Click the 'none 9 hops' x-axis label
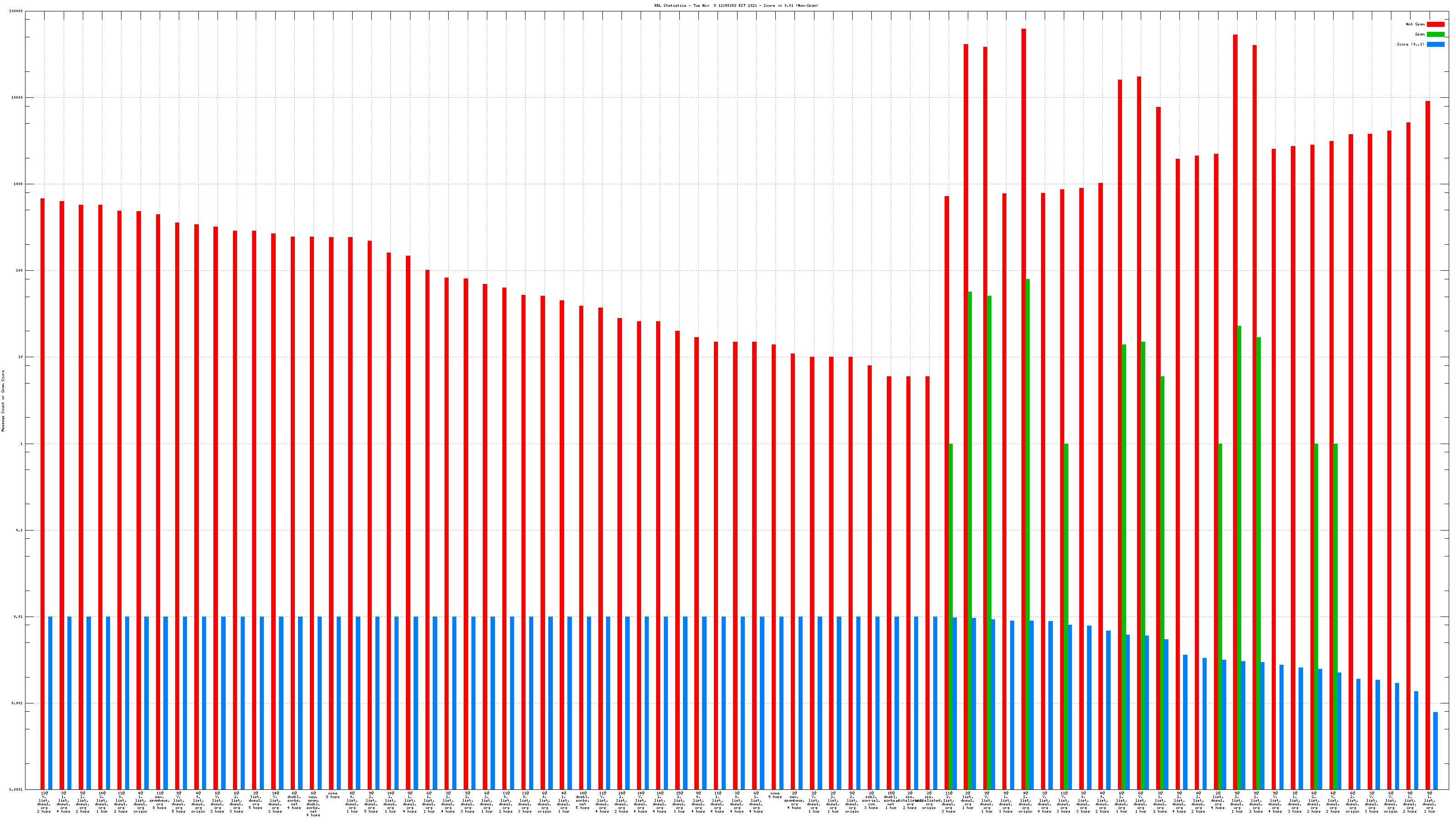This screenshot has width=1456, height=819. click(775, 795)
